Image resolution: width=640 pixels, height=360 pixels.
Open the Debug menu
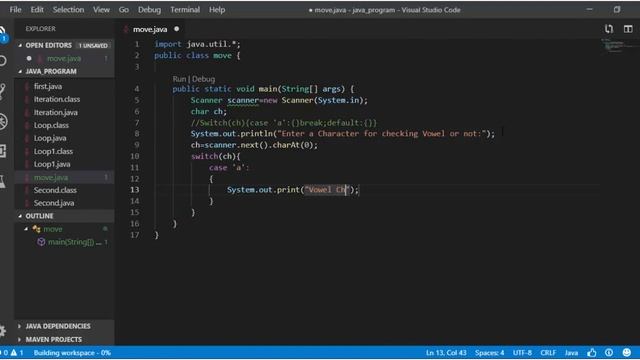[x=149, y=10]
